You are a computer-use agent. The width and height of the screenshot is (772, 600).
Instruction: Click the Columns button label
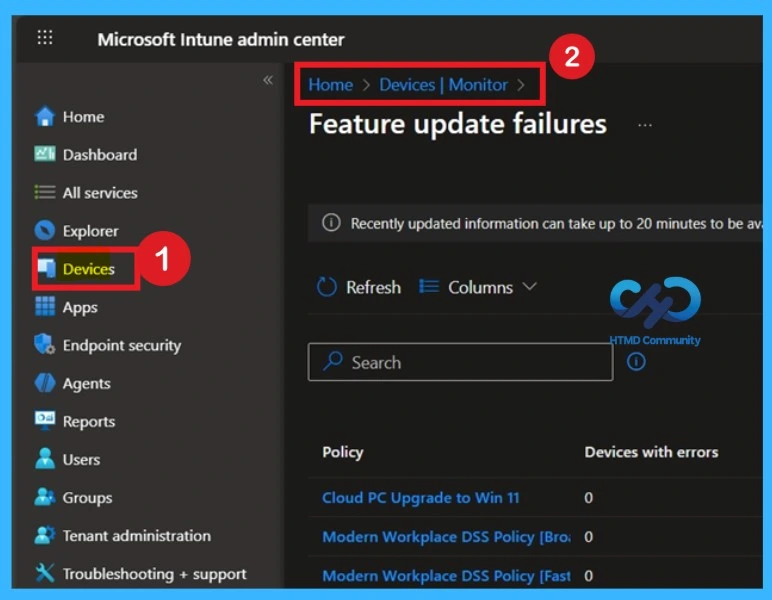pos(481,287)
